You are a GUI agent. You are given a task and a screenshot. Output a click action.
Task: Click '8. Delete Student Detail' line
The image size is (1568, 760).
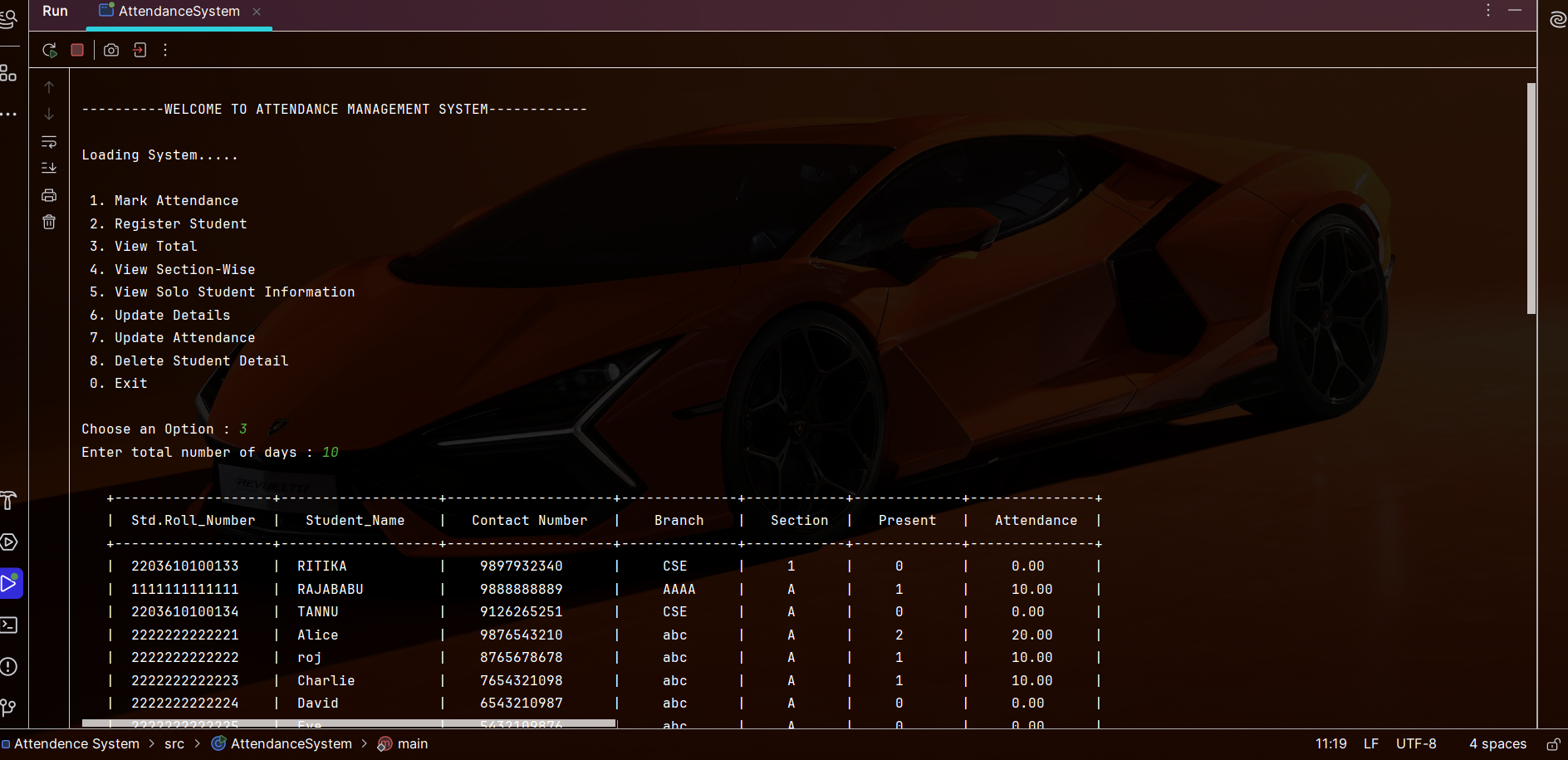(x=189, y=361)
